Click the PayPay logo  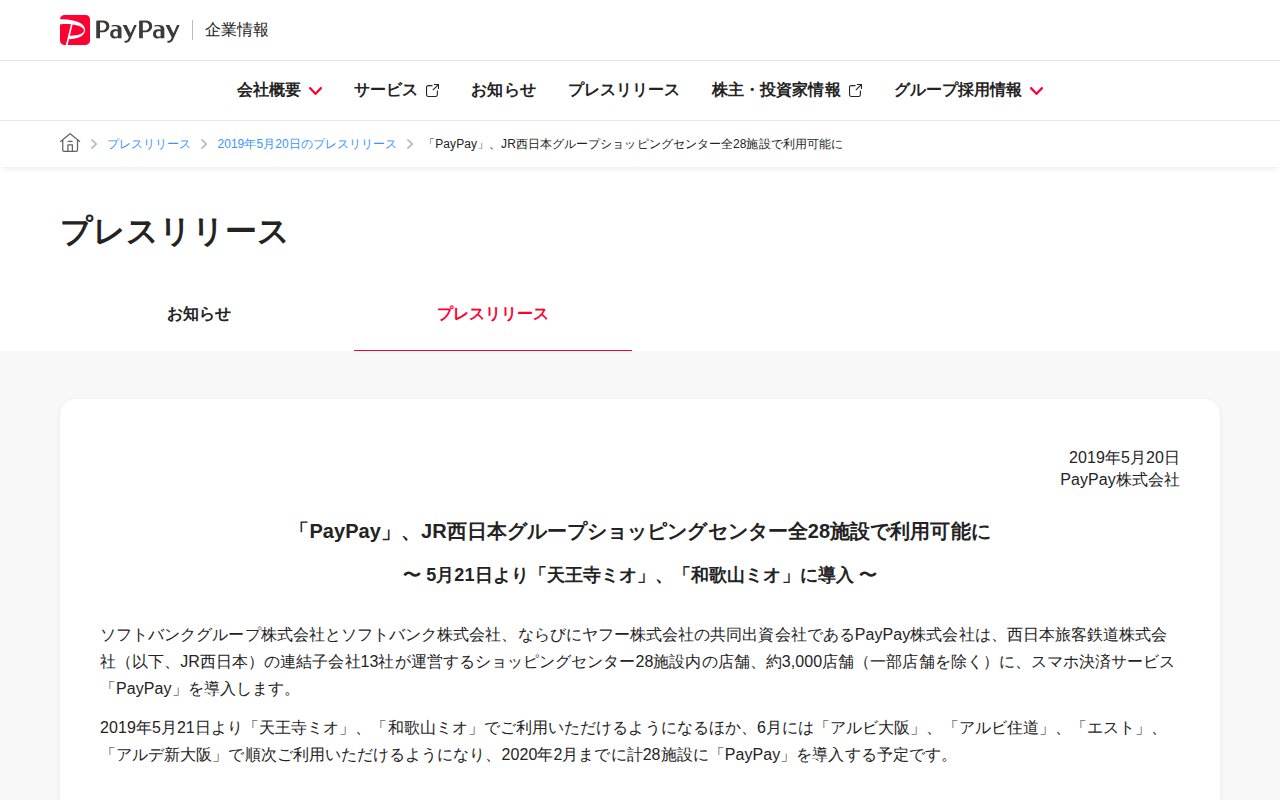(x=119, y=30)
